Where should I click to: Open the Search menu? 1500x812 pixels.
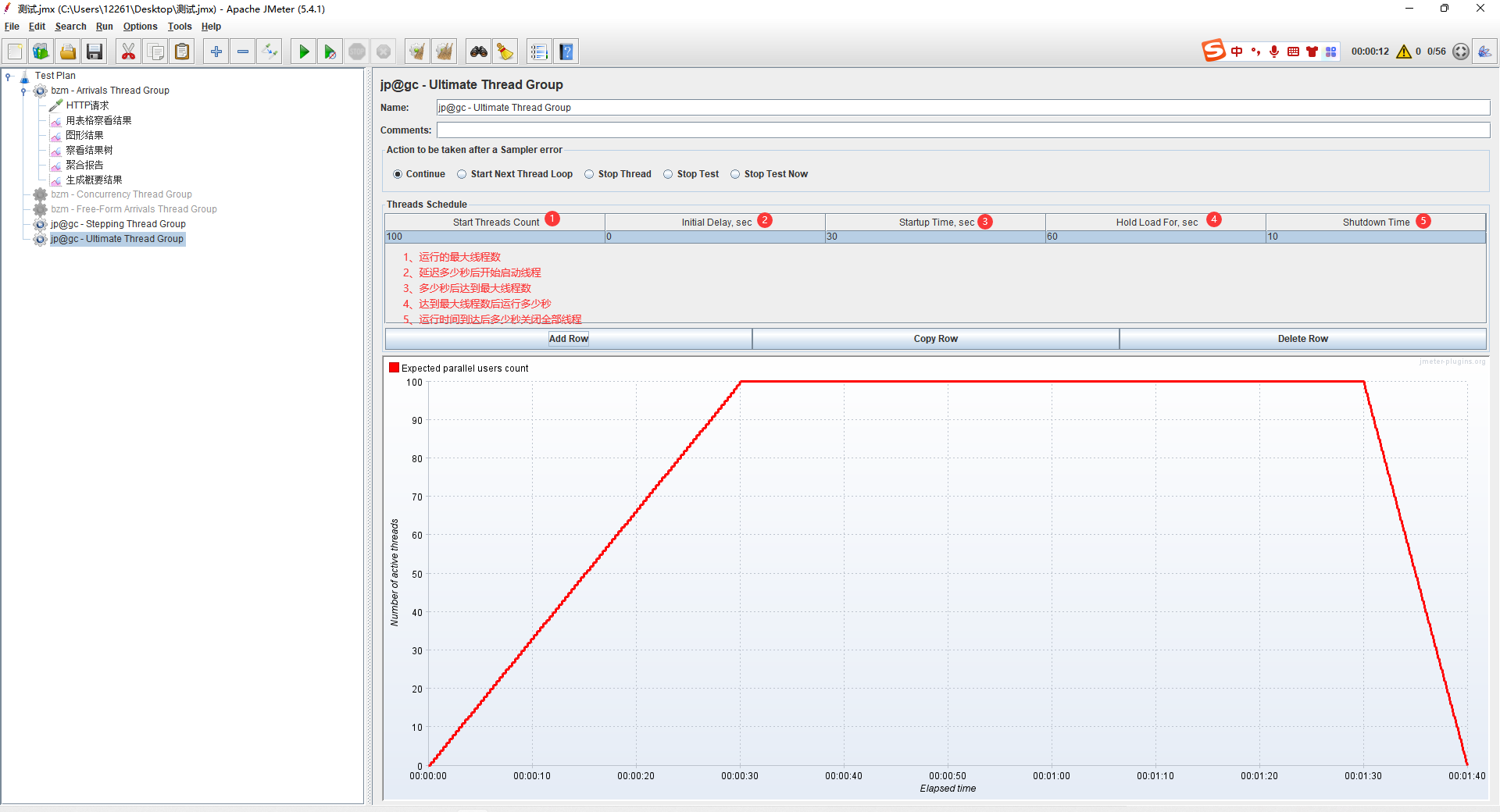[70, 27]
